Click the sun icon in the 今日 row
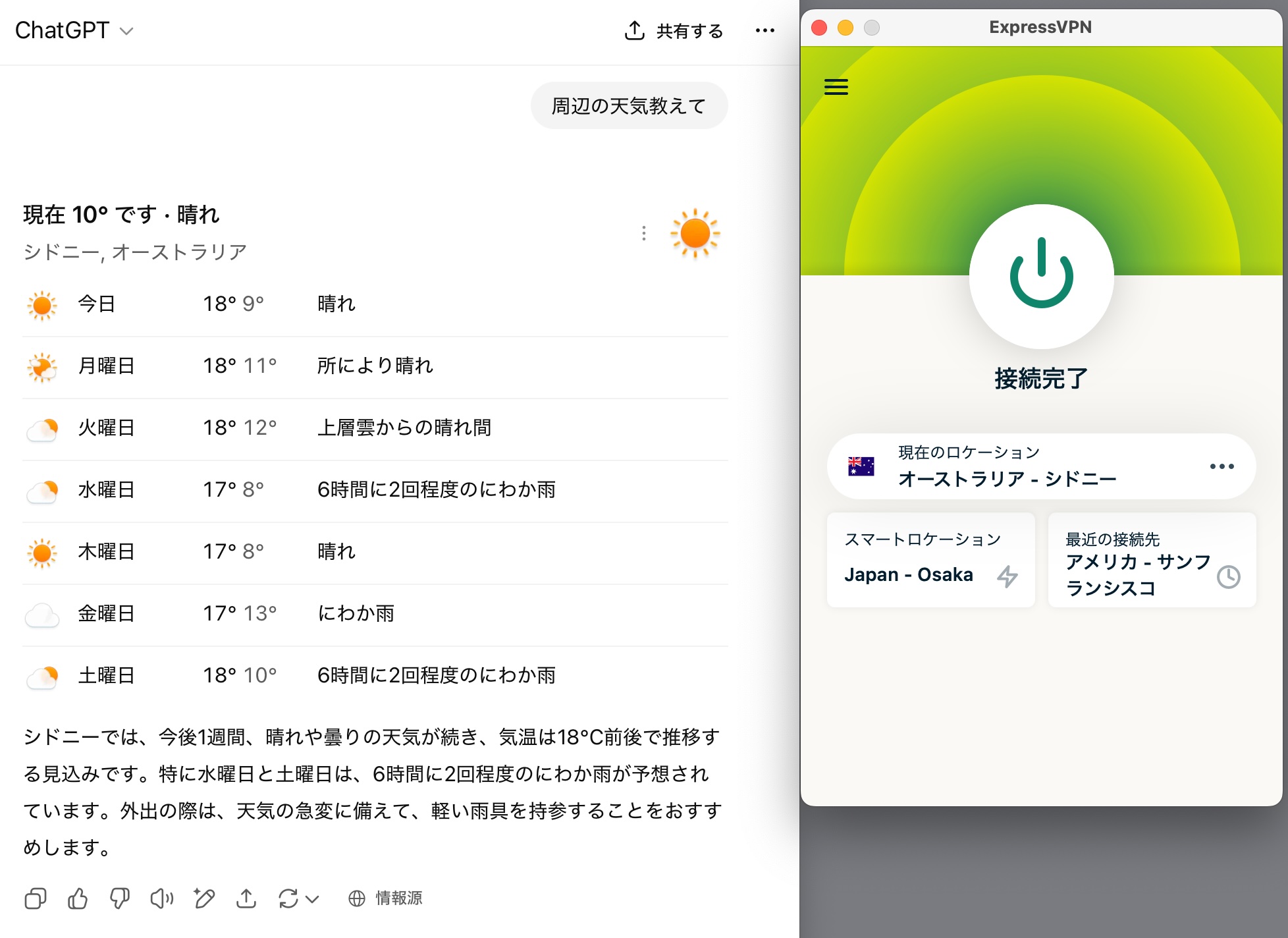This screenshot has height=938, width=1288. click(x=42, y=305)
